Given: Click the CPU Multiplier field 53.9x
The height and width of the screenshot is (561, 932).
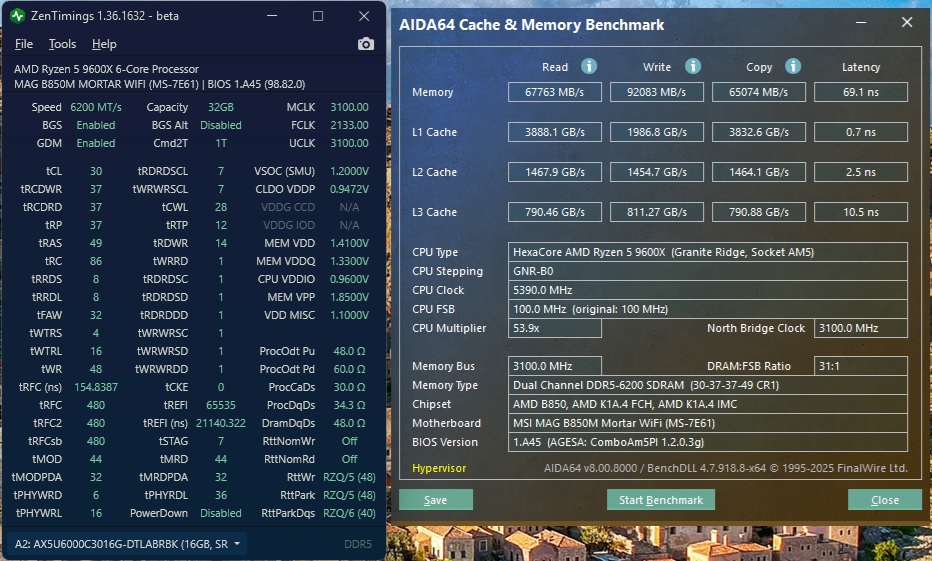Looking at the screenshot, I should pyautogui.click(x=555, y=328).
